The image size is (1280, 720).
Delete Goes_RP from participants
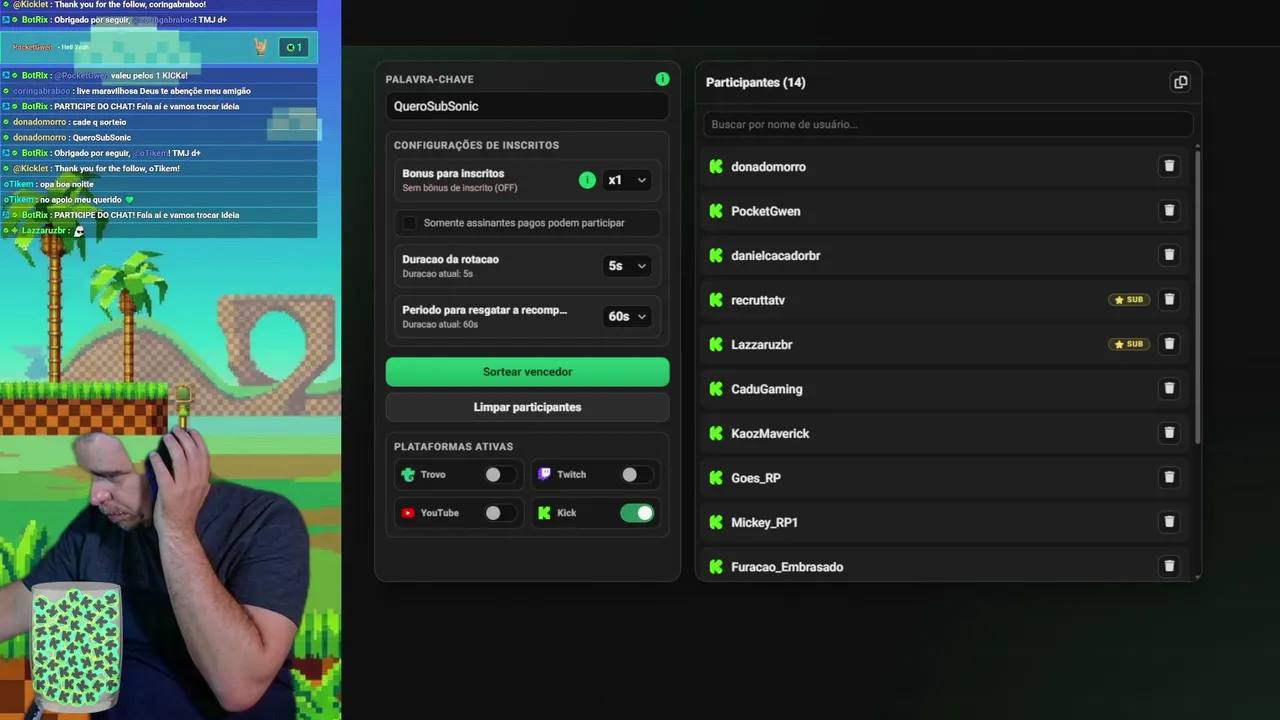click(x=1169, y=477)
